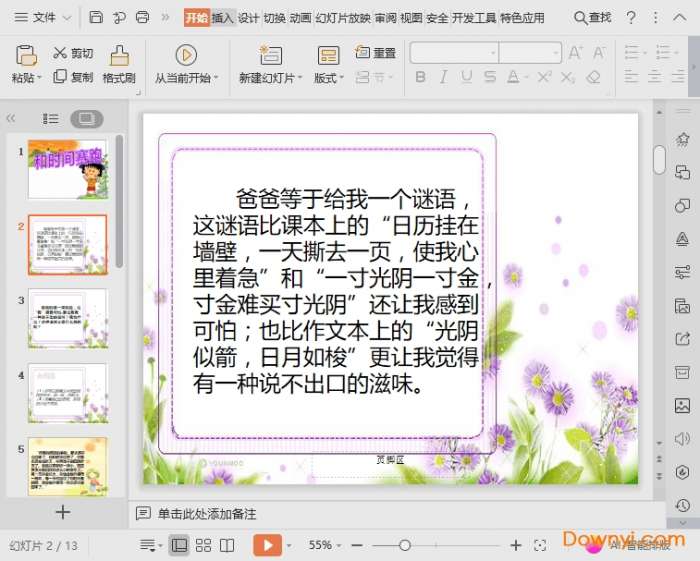The image size is (700, 561).
Task: Expand the 新建幻灯片 dropdown arrow
Action: pyautogui.click(x=300, y=78)
